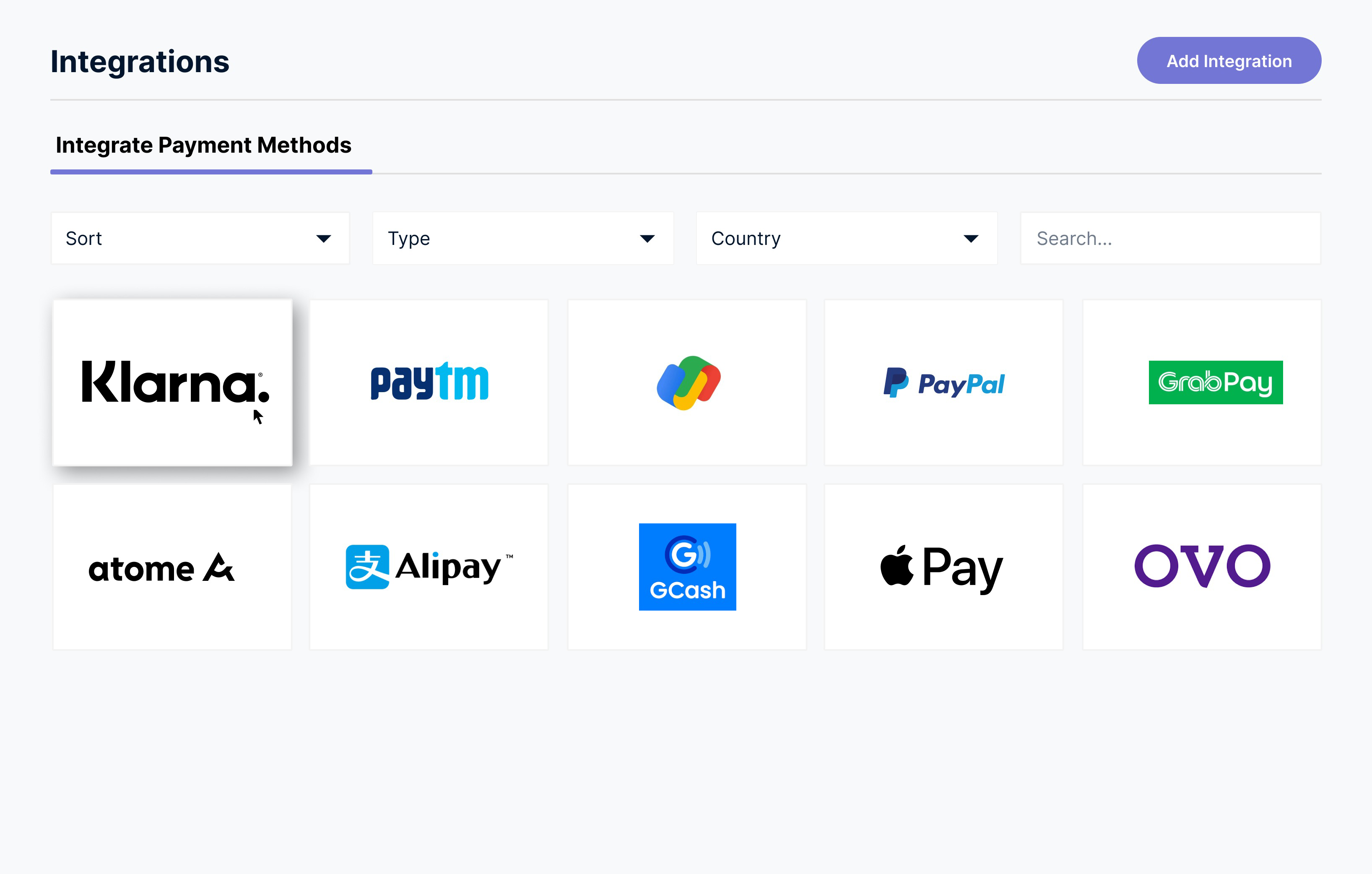Open the Type filter dropdown

523,238
